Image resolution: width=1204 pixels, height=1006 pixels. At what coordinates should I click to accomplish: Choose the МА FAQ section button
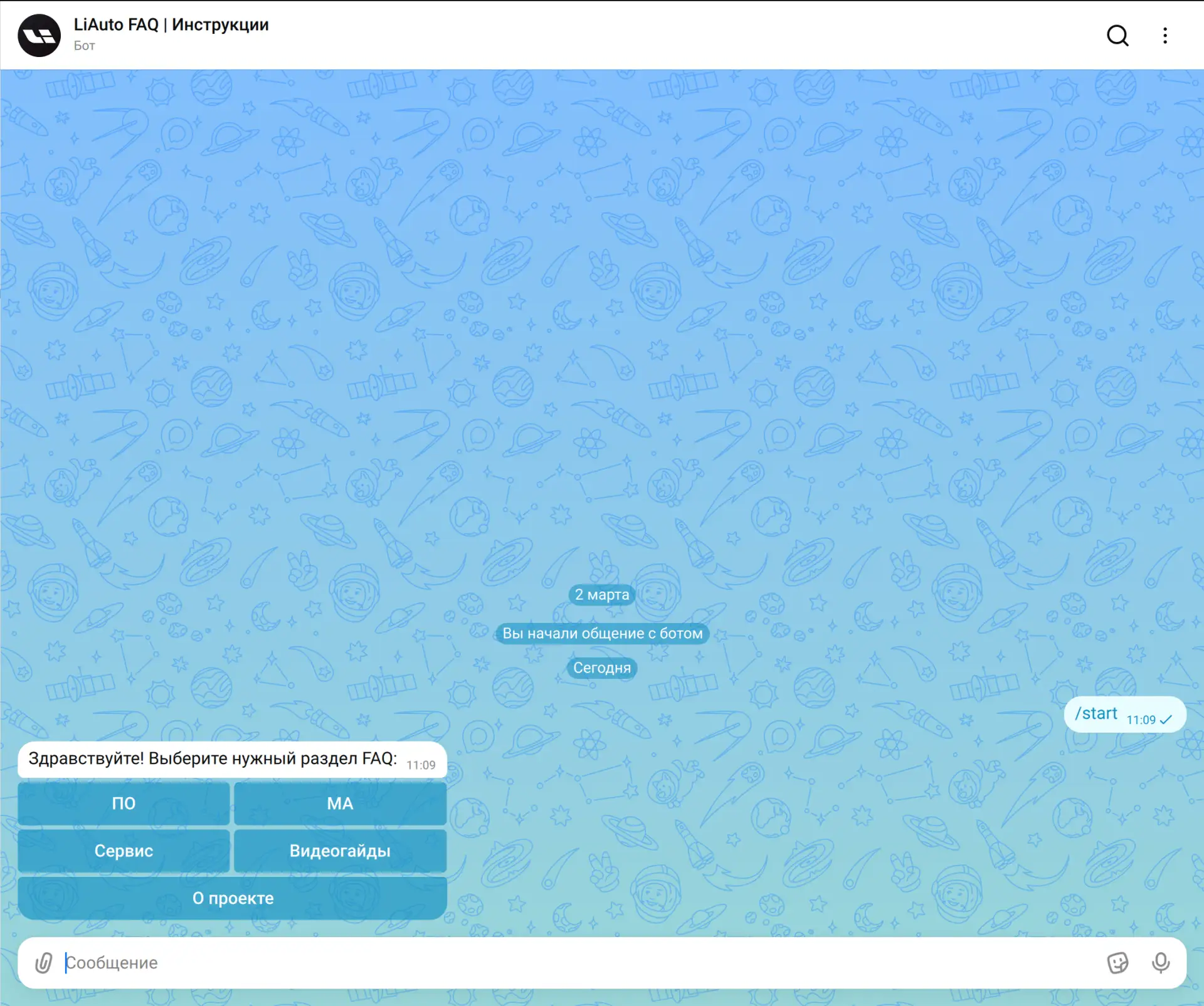click(340, 804)
